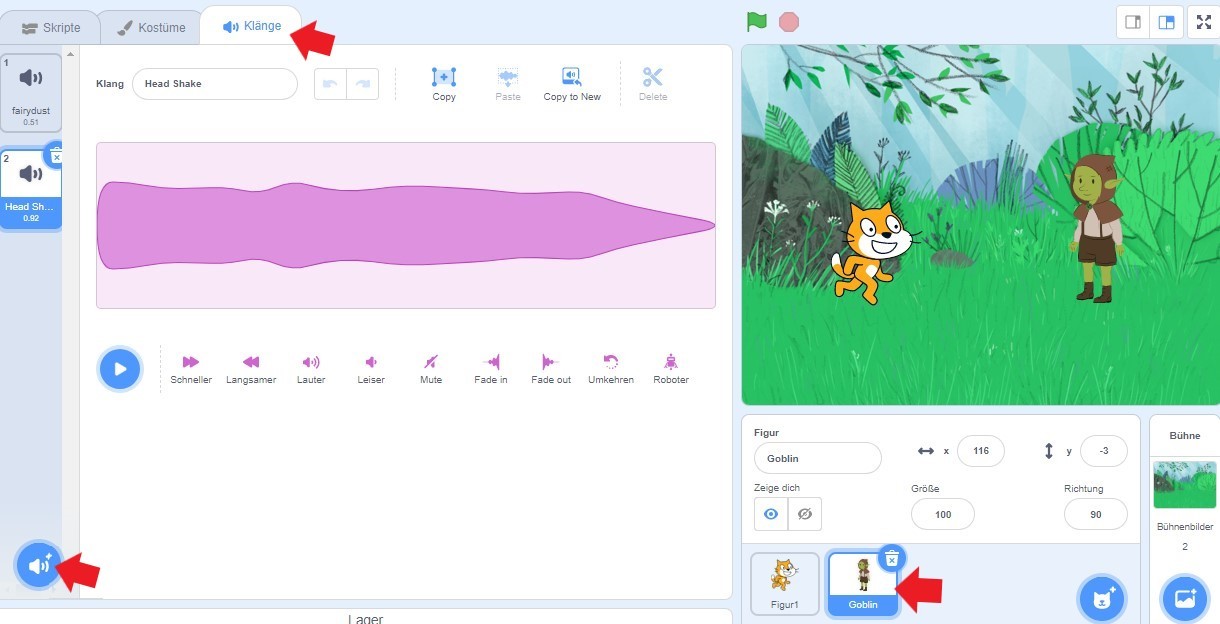Open the choose a backdrop button
Screen dimensions: 1220x624
point(1186,598)
